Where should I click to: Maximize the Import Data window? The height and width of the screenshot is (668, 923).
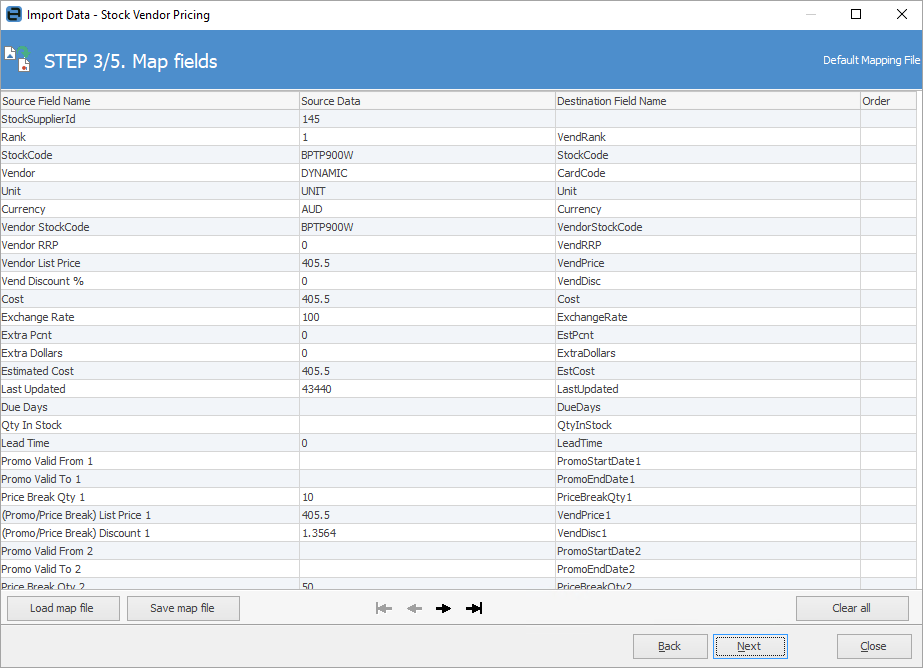pos(856,15)
